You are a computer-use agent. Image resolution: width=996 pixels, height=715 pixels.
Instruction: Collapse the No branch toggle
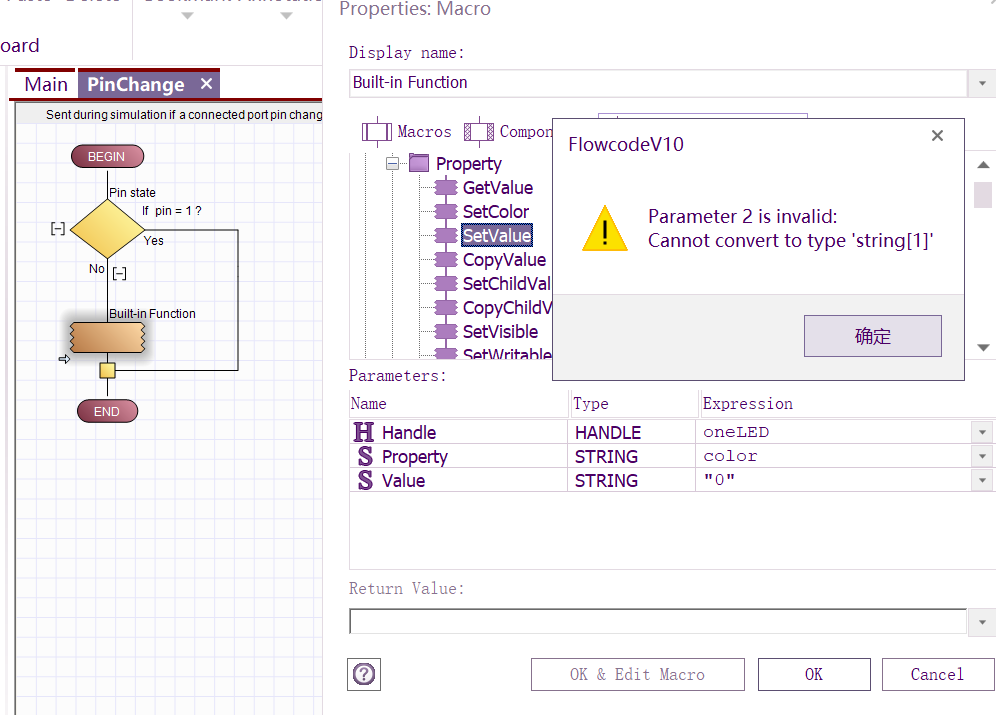coord(119,274)
